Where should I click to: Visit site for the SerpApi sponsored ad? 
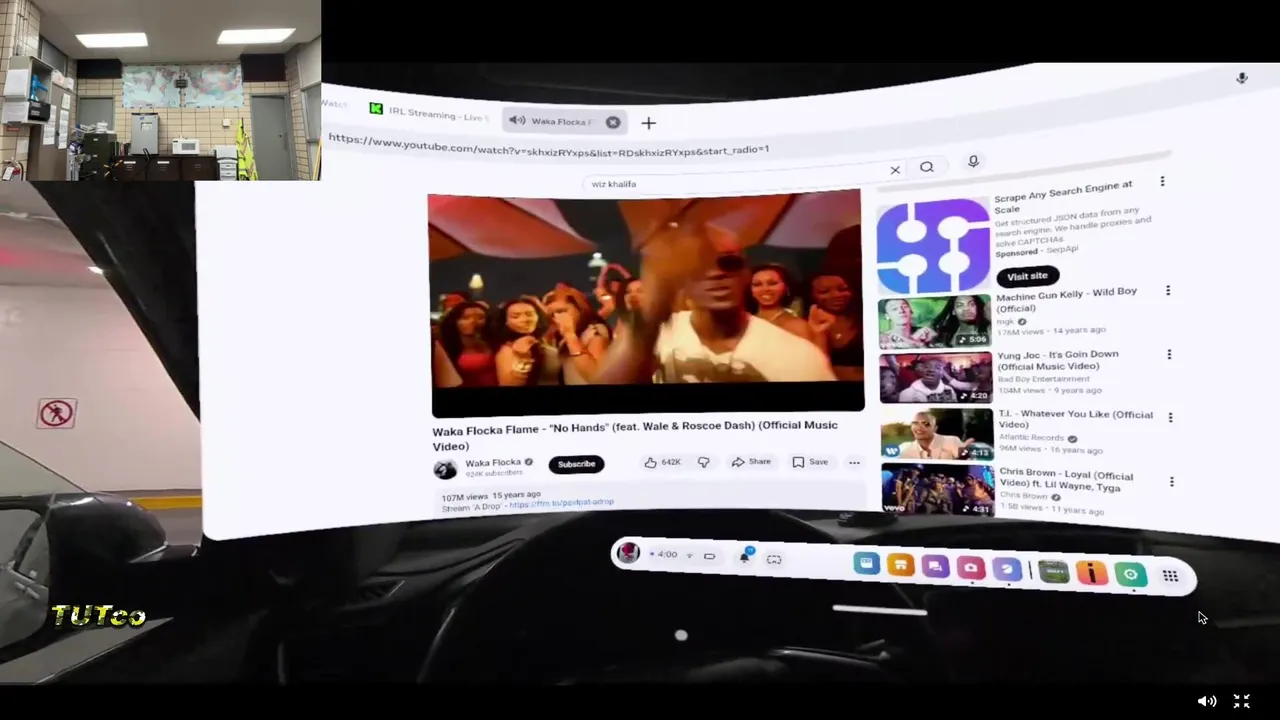tap(1027, 276)
